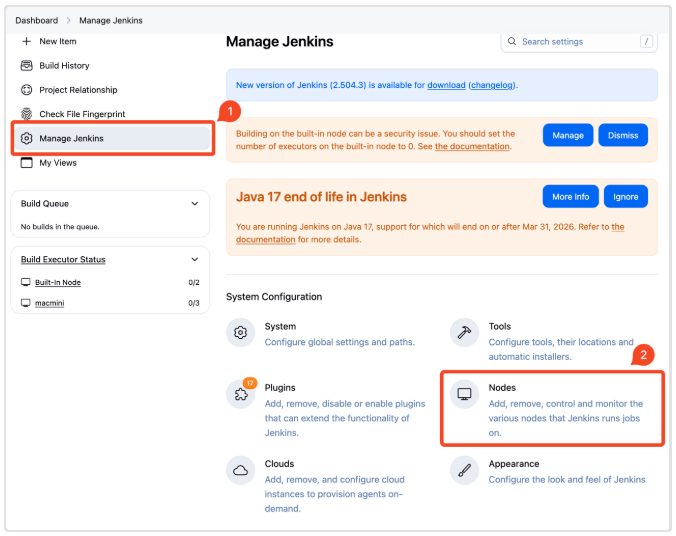The width and height of the screenshot is (676, 536).
Task: Click the Project Relationship icon
Action: 27,90
